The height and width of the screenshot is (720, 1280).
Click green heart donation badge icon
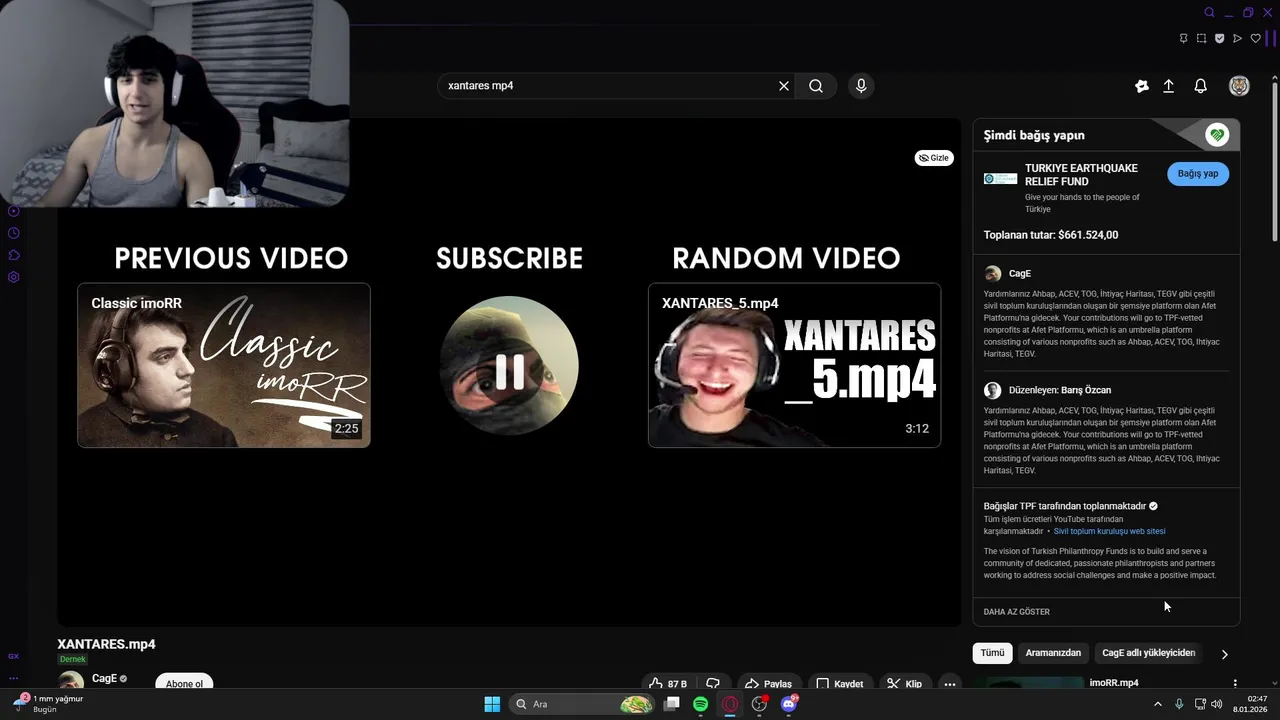(1217, 135)
